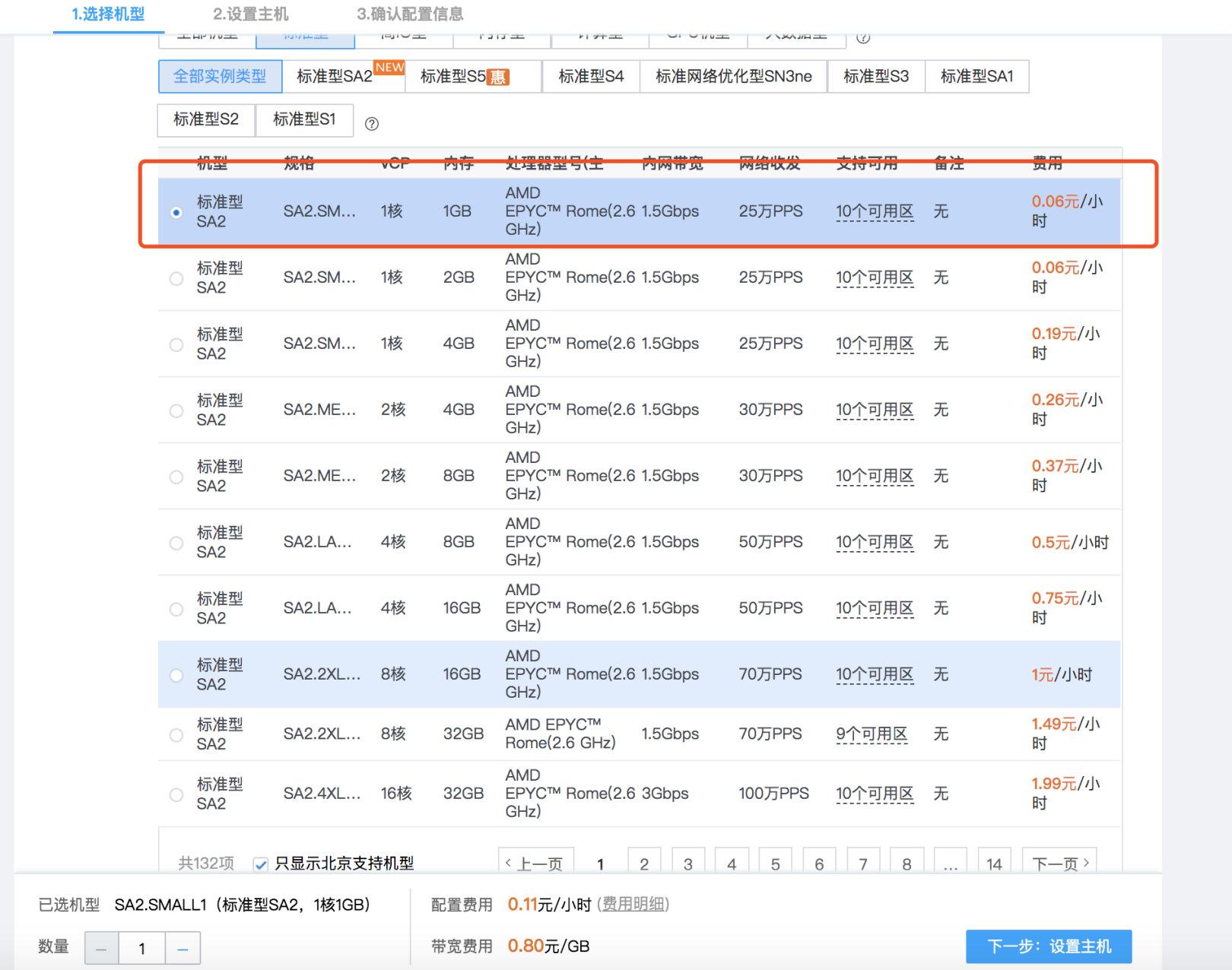This screenshot has height=970, width=1232.
Task: Expand 10个可用区 in the selected first row
Action: 875,212
